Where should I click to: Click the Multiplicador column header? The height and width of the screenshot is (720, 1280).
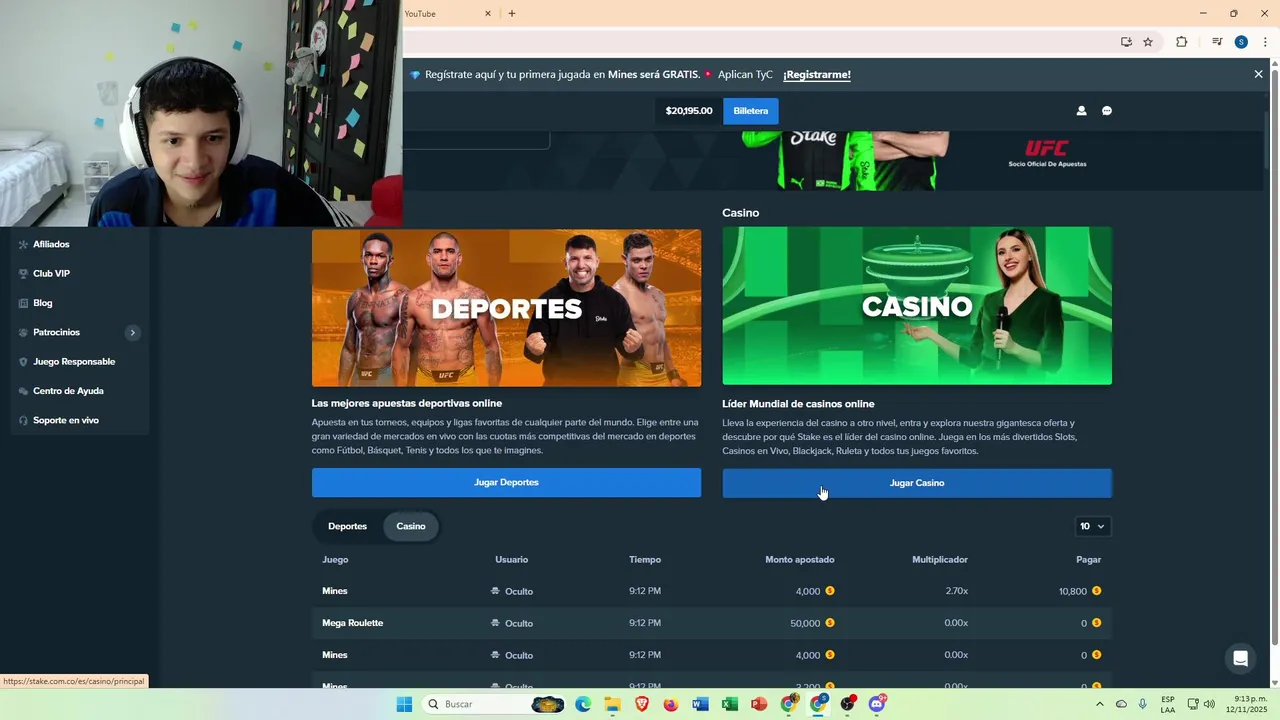[x=940, y=559]
